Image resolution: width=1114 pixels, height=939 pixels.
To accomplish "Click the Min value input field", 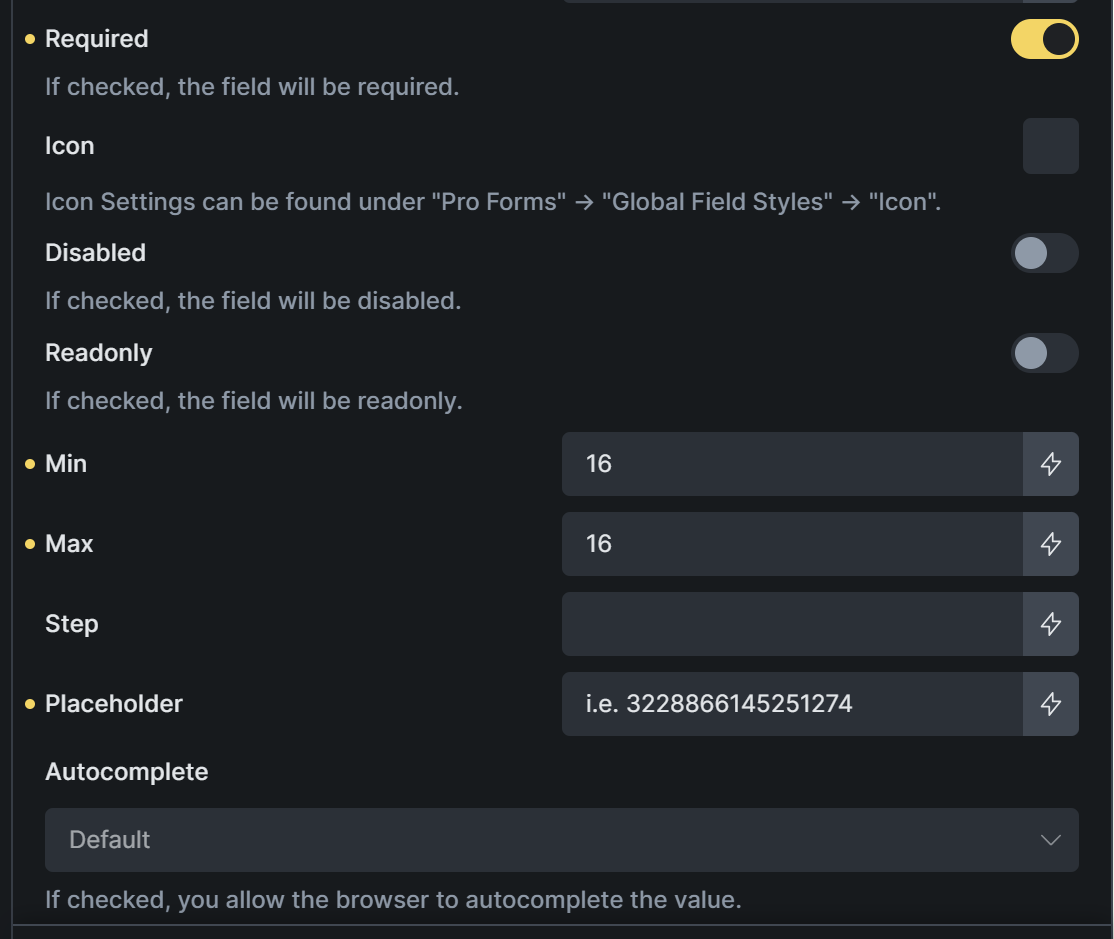I will tap(791, 464).
